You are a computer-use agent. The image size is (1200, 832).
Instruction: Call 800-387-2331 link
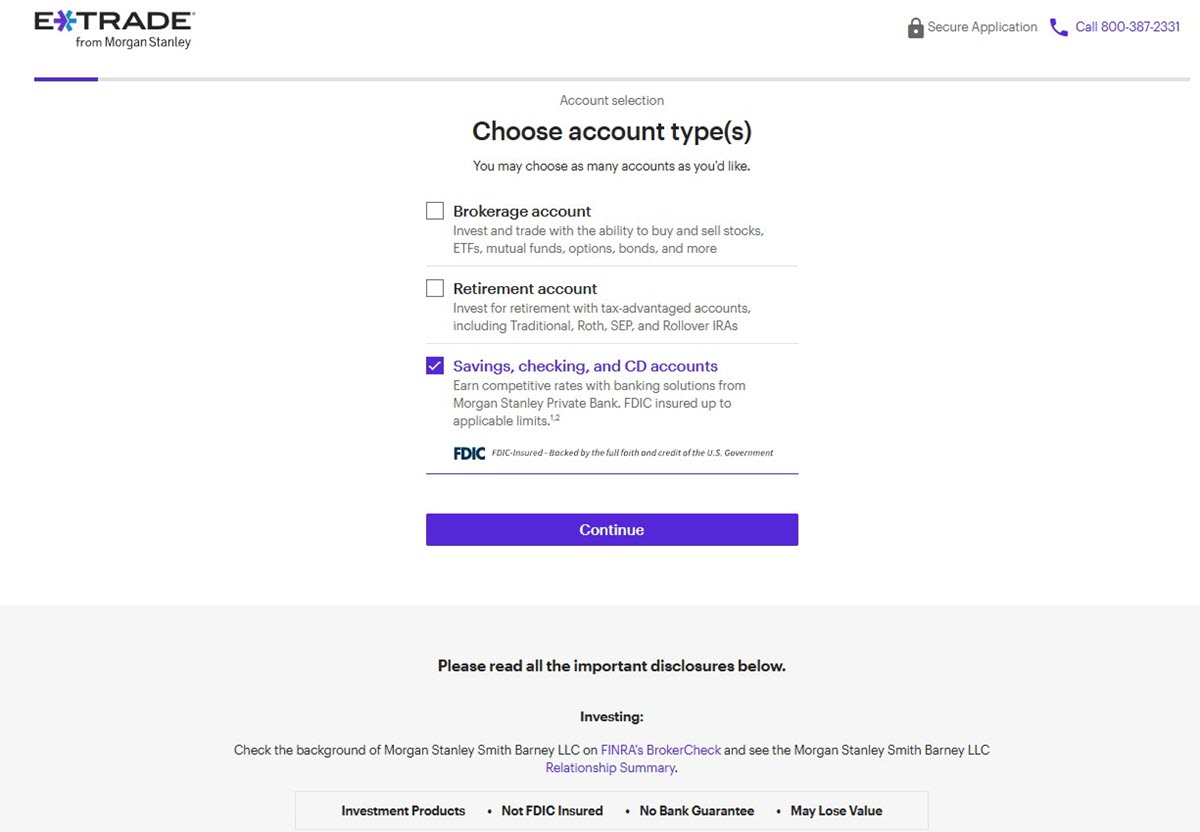click(x=1128, y=28)
